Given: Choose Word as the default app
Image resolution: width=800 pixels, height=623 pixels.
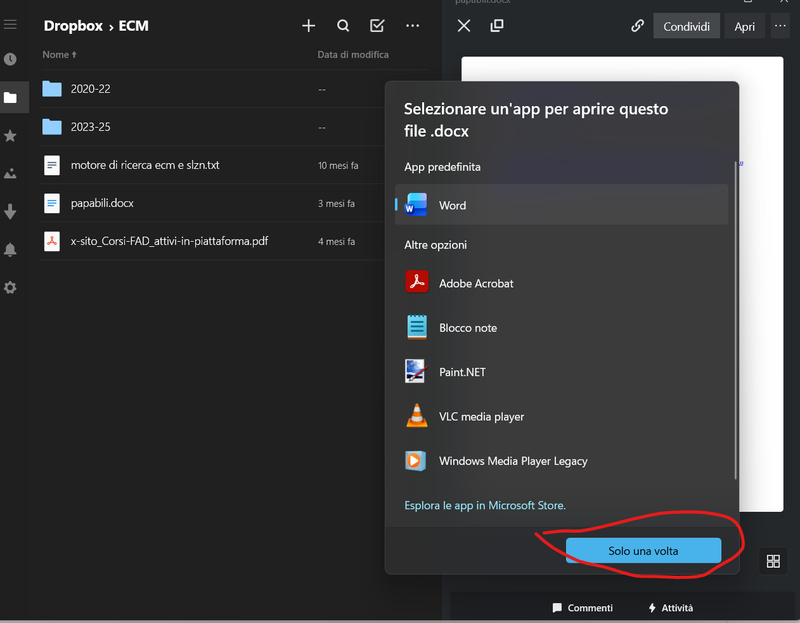Looking at the screenshot, I should [x=452, y=205].
